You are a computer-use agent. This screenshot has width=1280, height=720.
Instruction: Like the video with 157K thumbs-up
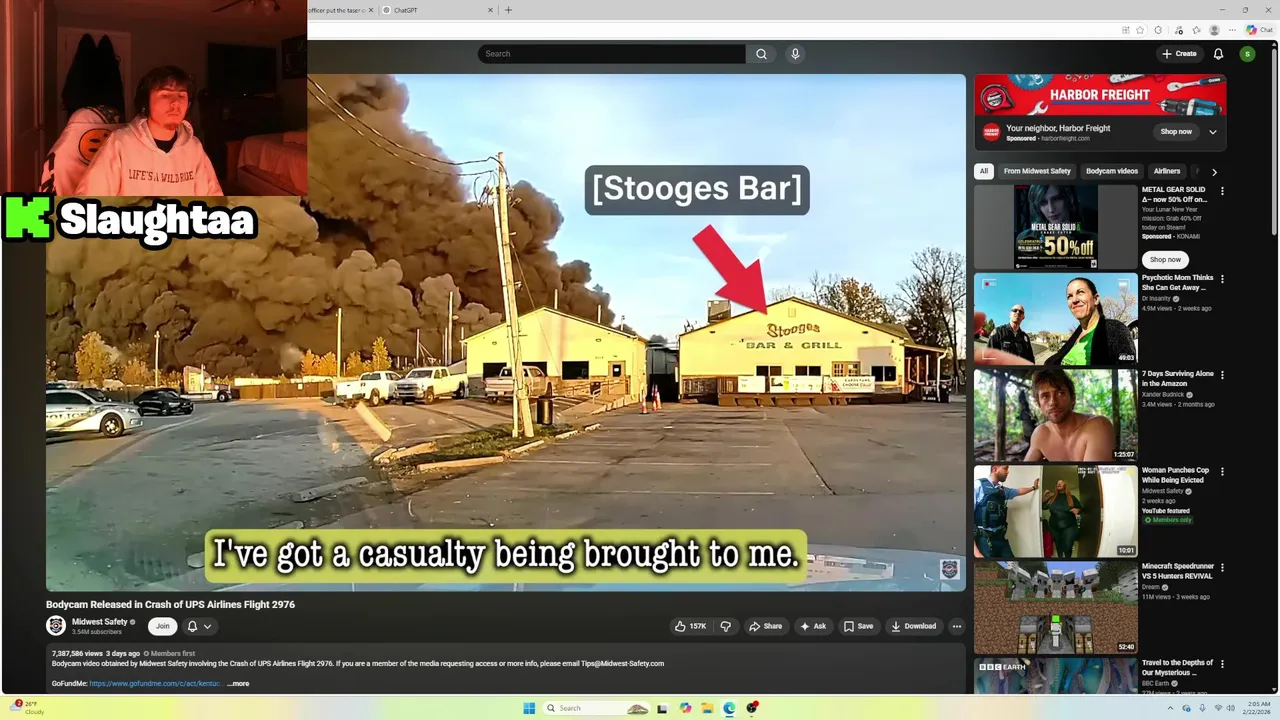(x=690, y=626)
